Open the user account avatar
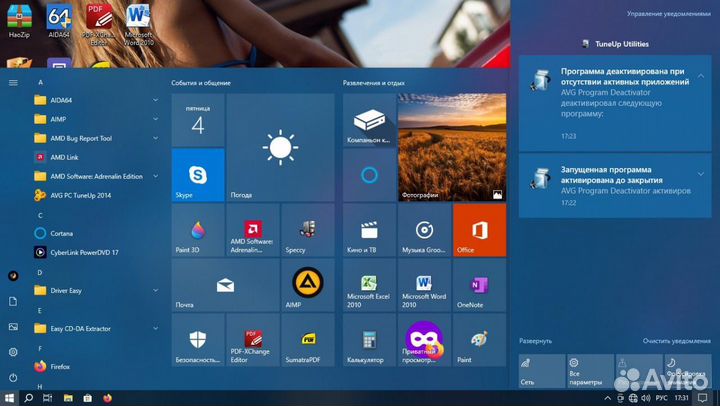 coord(13,276)
